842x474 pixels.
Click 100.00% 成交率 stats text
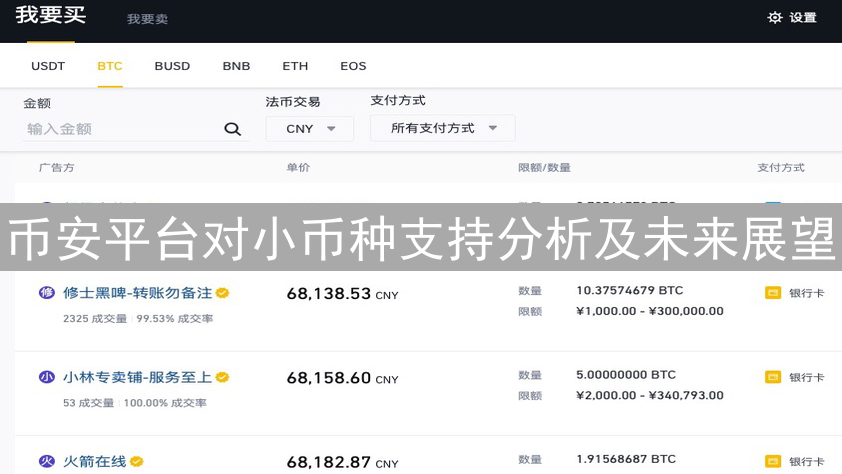click(165, 403)
